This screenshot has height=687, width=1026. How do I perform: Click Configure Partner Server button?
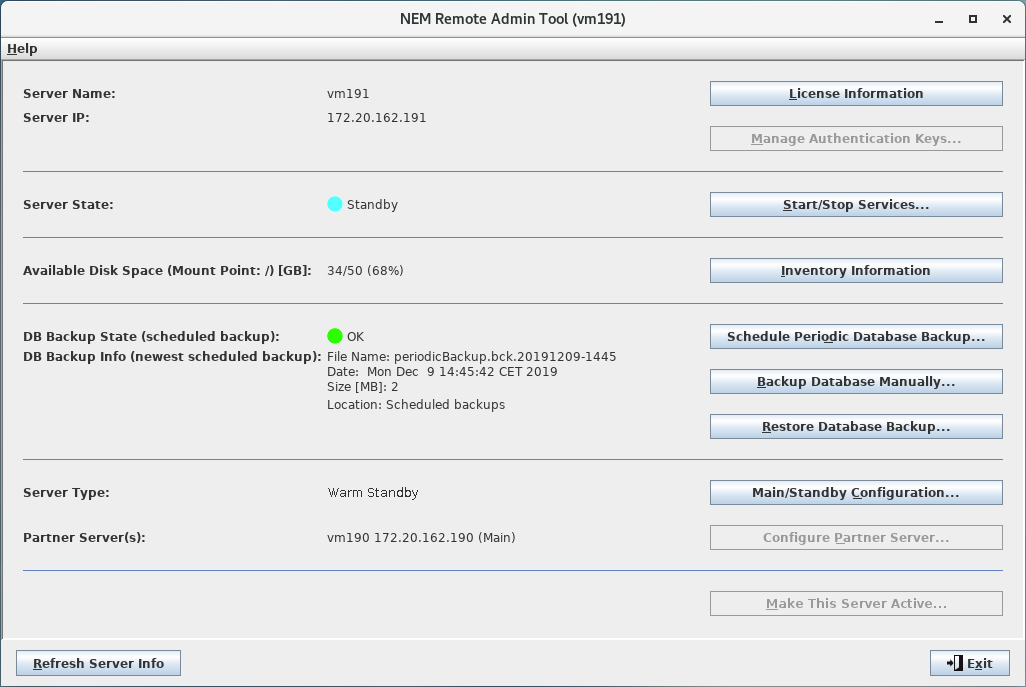[856, 537]
